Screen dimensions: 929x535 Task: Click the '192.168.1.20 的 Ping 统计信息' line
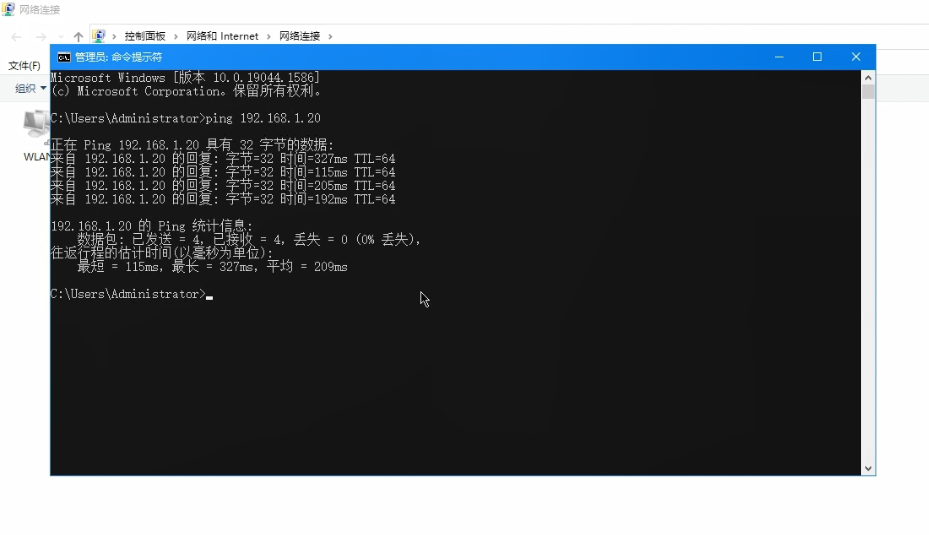(152, 226)
